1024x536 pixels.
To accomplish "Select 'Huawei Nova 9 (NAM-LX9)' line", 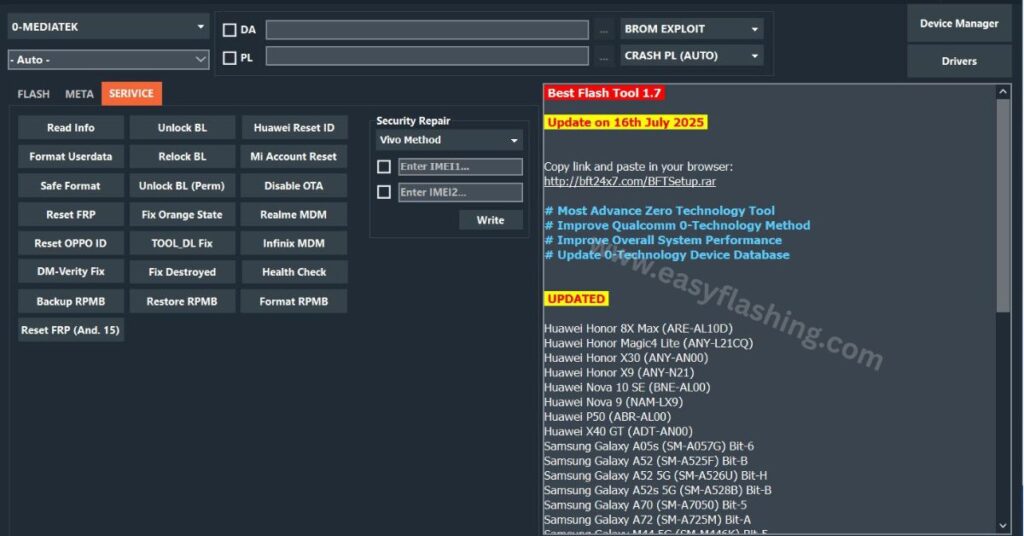I will 613,402.
